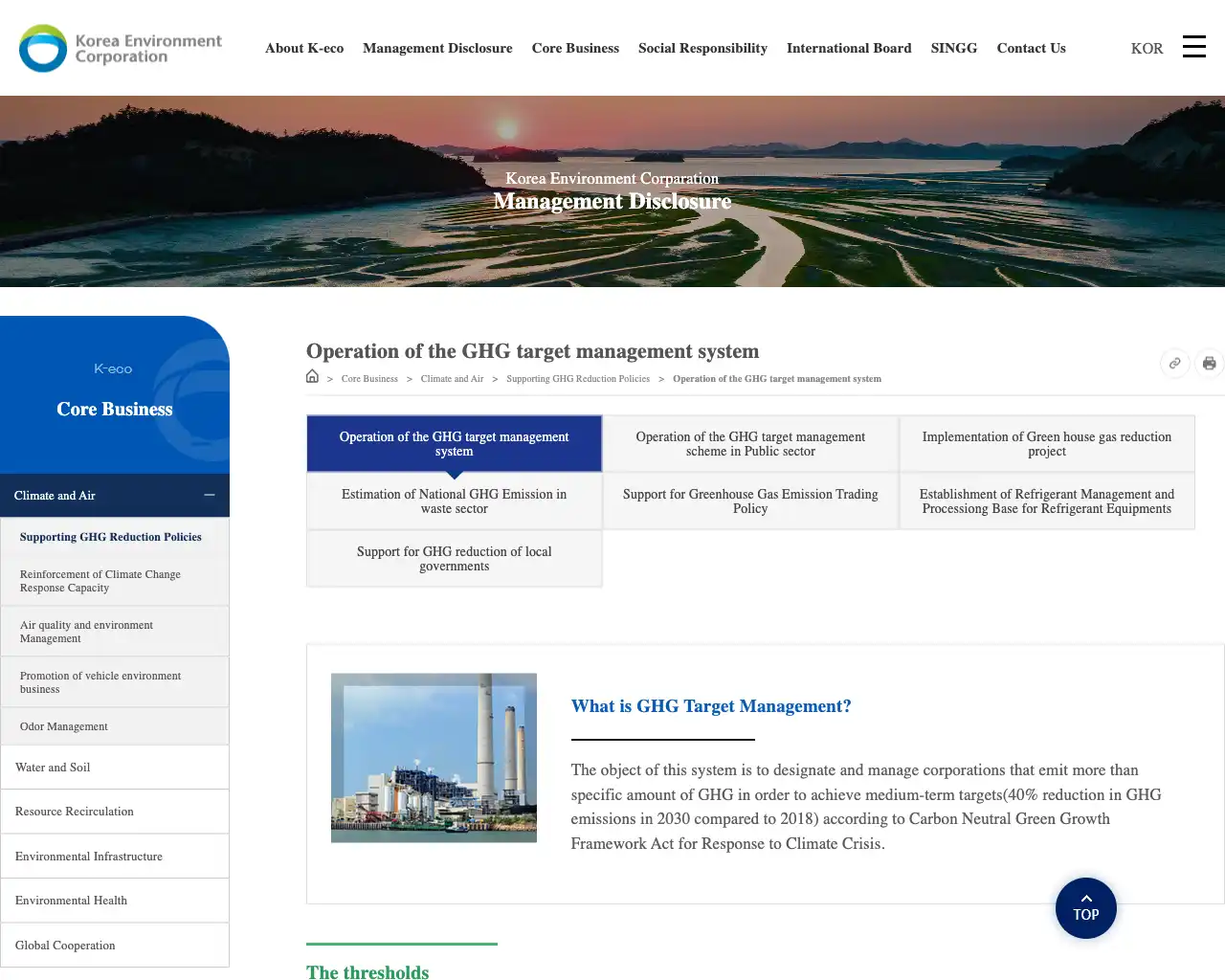Switch to the Public sector management scheme tab
The height and width of the screenshot is (980, 1225).
(750, 443)
